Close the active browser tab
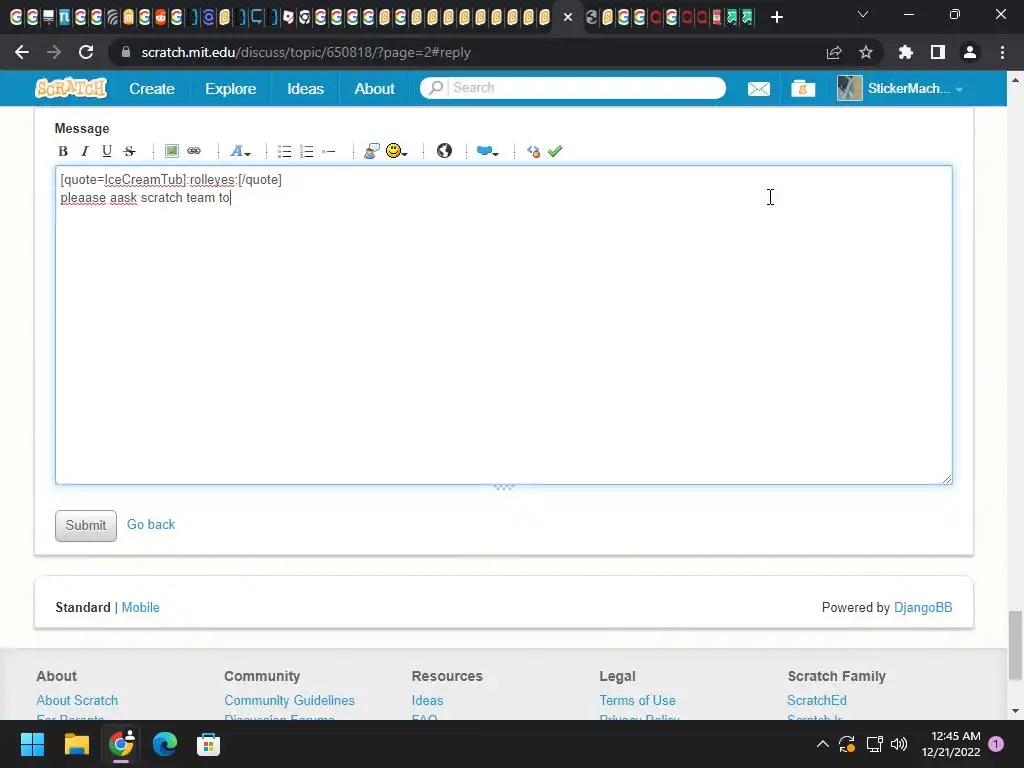This screenshot has width=1024, height=768. tap(568, 17)
